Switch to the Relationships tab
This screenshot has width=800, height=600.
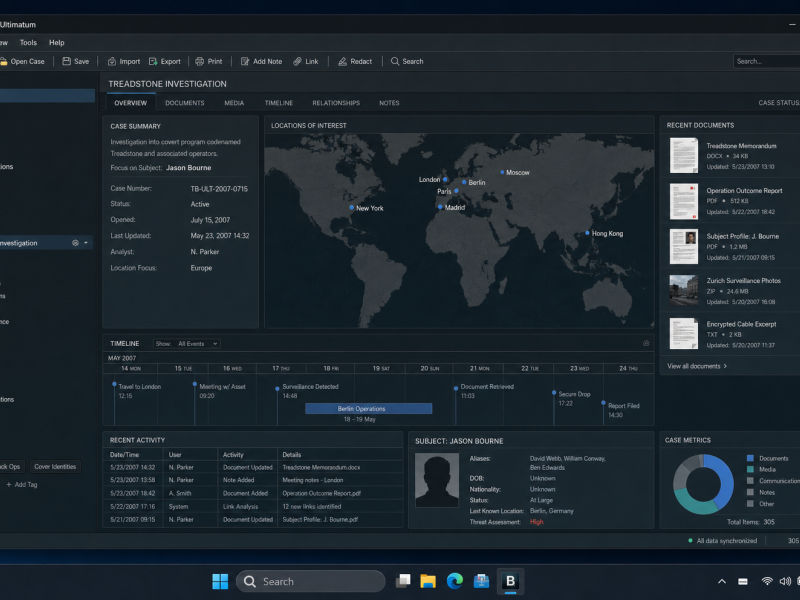[x=336, y=103]
